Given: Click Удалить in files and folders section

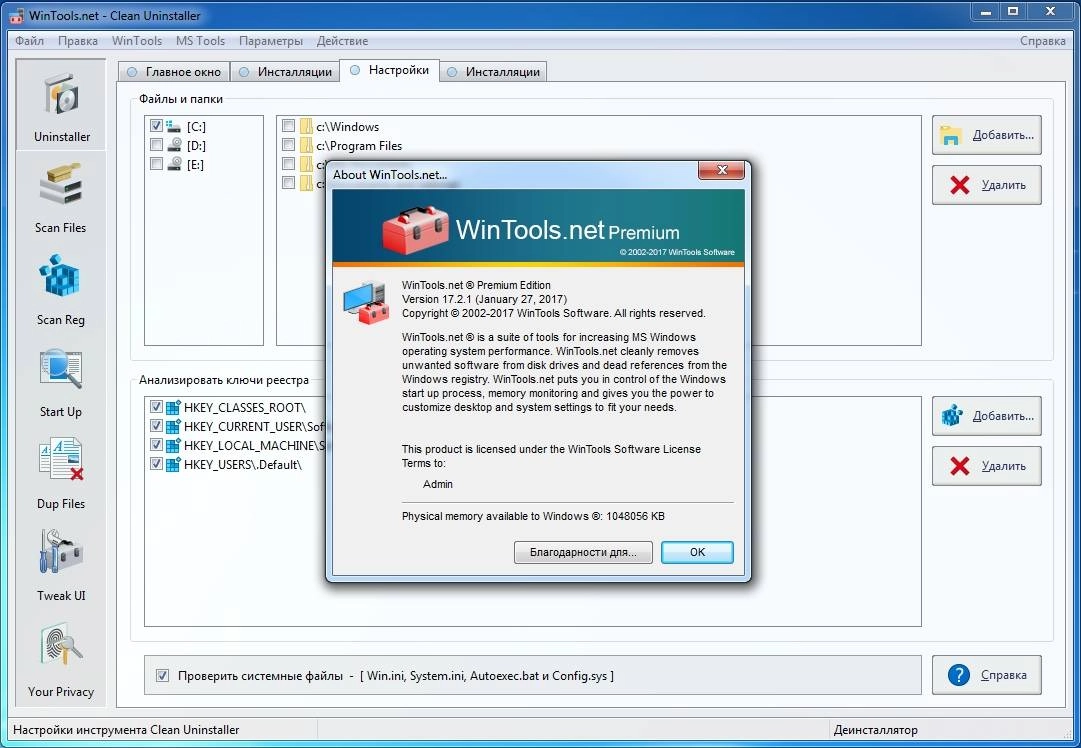Looking at the screenshot, I should click(987, 185).
